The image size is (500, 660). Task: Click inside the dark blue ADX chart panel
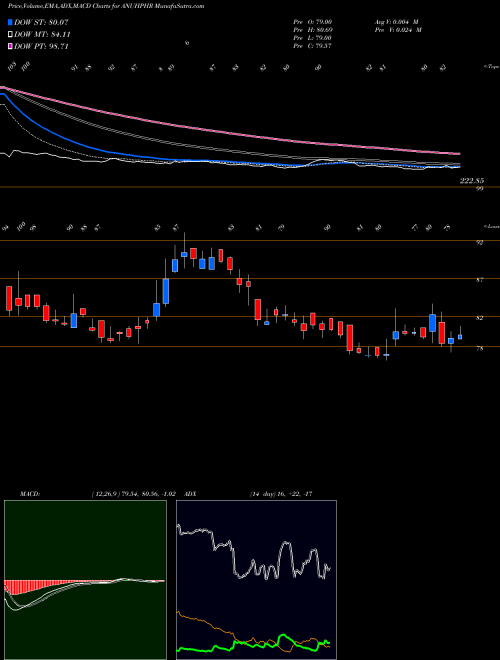pyautogui.click(x=256, y=580)
